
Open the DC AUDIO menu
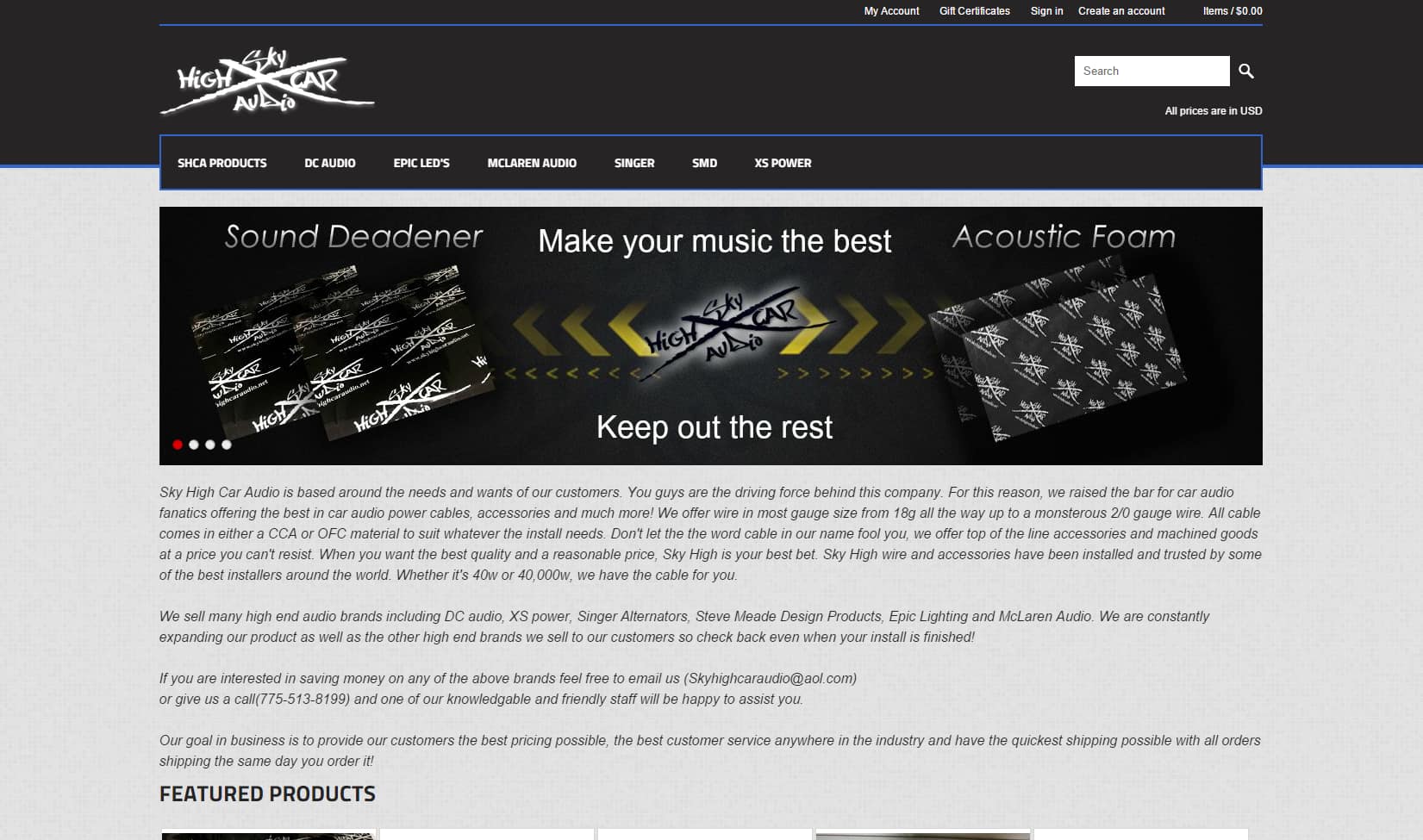(329, 163)
